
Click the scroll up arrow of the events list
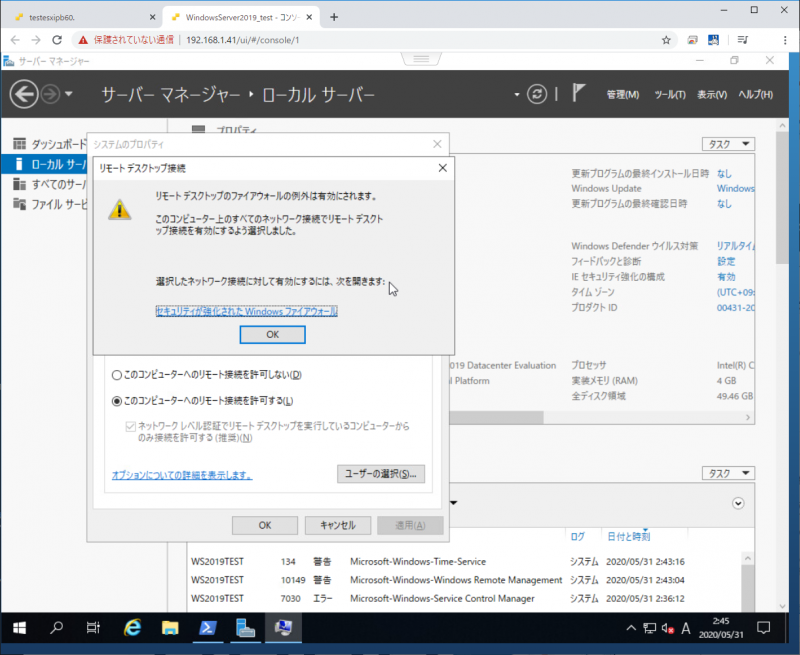click(747, 559)
